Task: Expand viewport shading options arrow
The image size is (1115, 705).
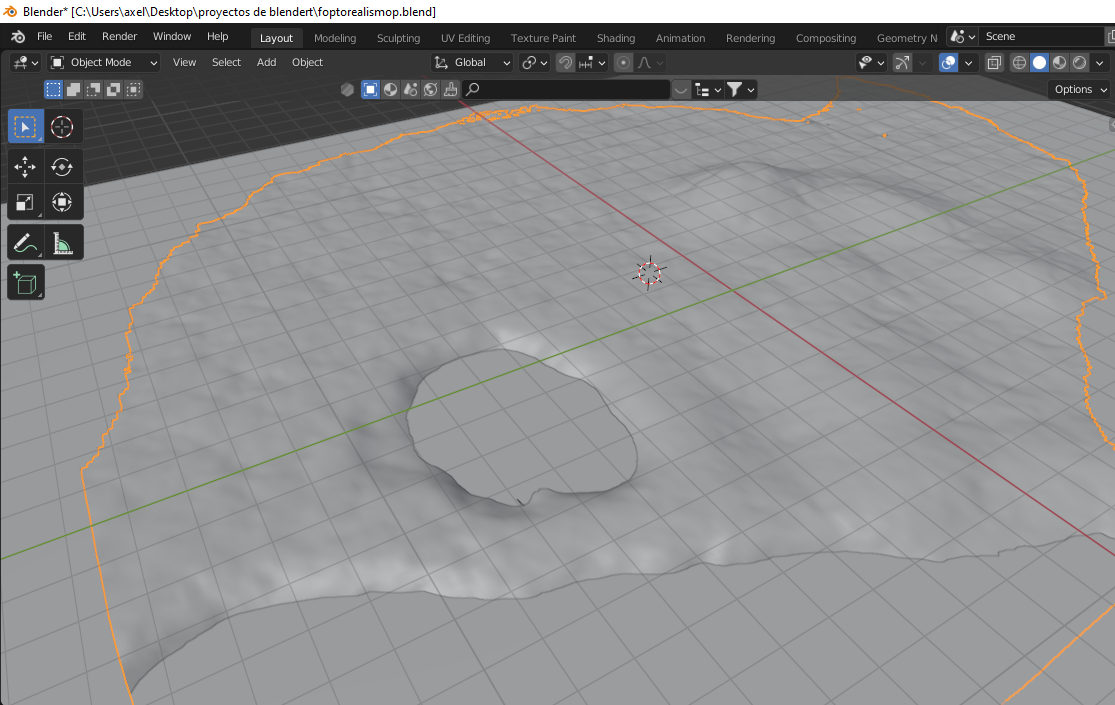Action: coord(1100,63)
